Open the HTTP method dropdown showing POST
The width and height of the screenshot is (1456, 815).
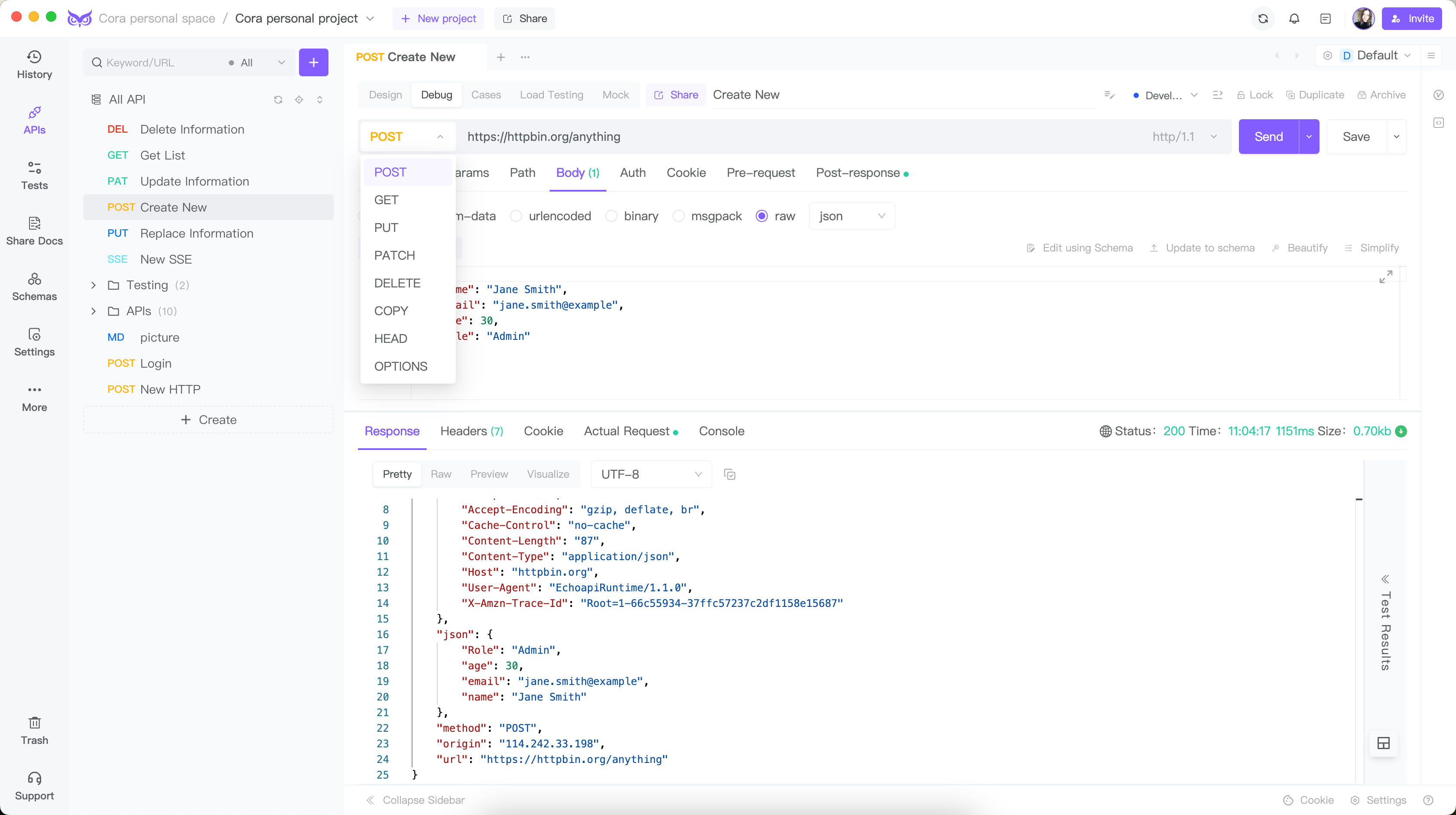pos(407,136)
